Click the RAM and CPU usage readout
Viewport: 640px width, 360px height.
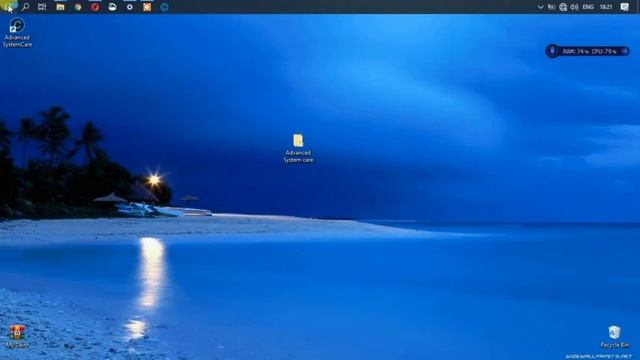tap(589, 51)
